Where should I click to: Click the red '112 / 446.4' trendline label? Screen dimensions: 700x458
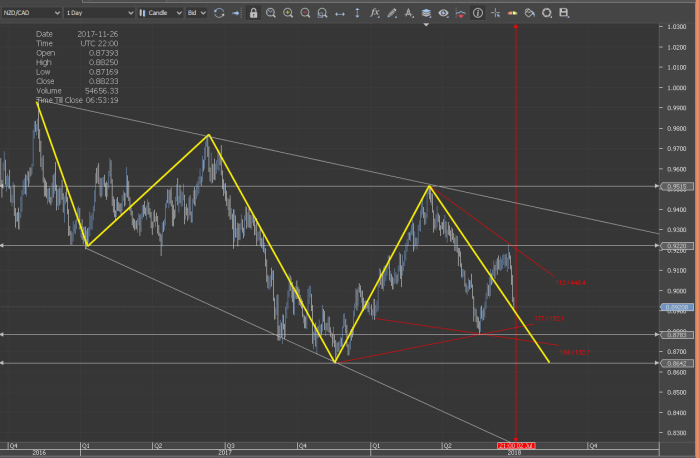[x=570, y=283]
